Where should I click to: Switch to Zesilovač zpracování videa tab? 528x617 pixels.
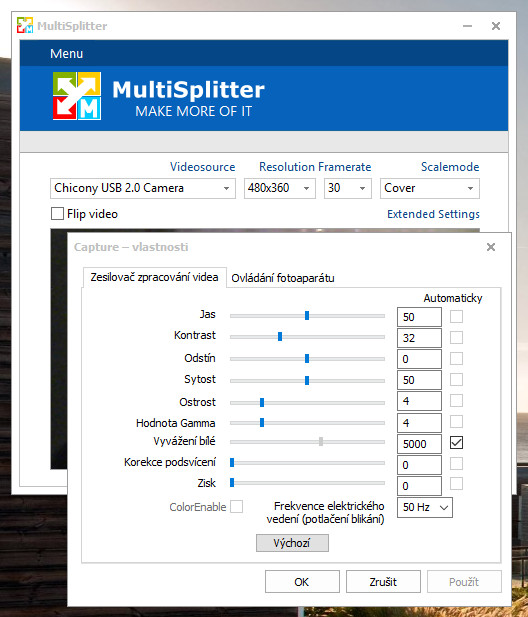[x=154, y=277]
